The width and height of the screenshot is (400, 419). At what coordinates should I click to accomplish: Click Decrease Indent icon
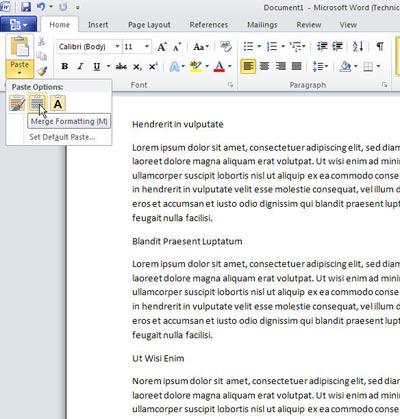(x=322, y=46)
